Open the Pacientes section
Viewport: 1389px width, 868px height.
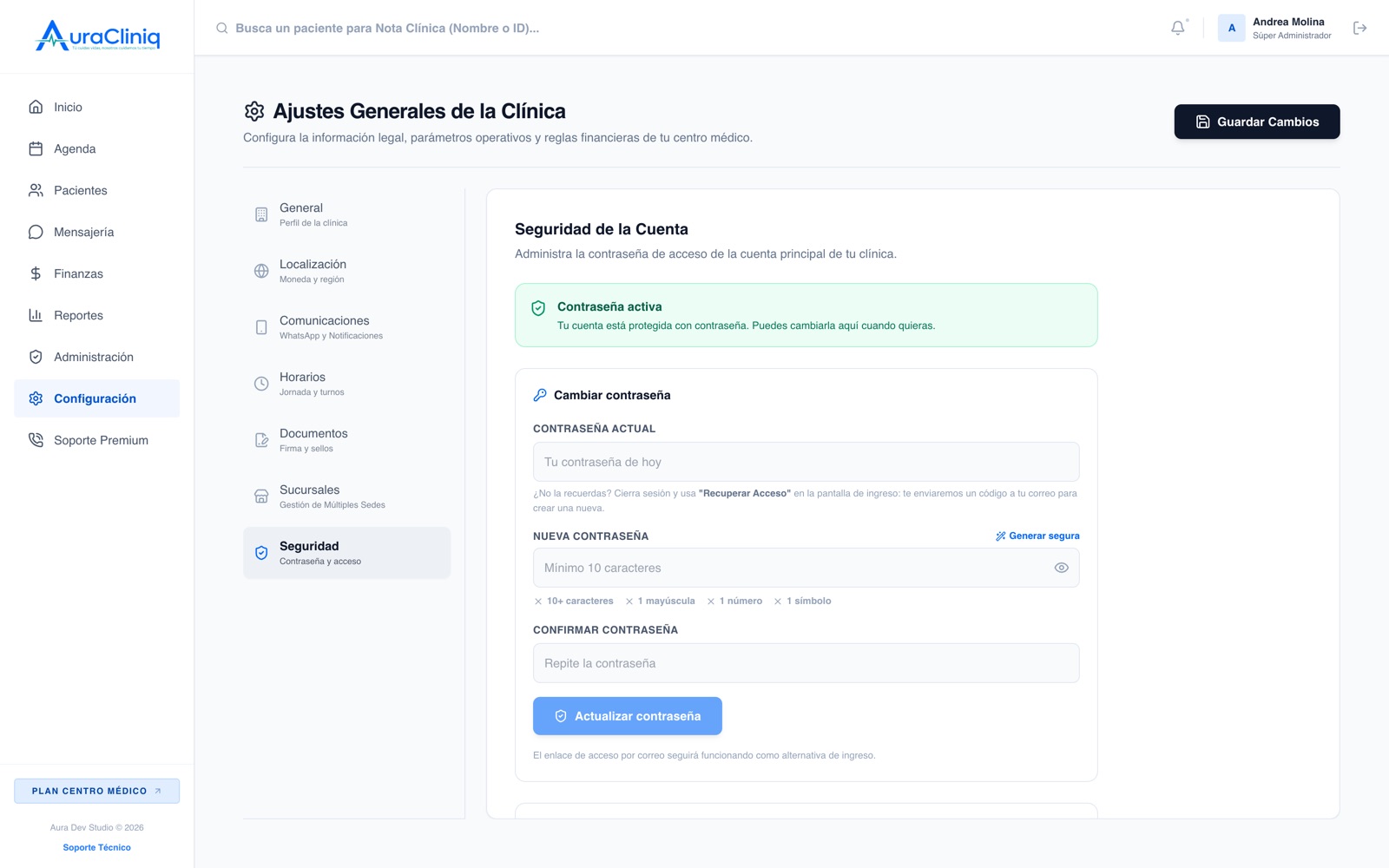click(97, 190)
